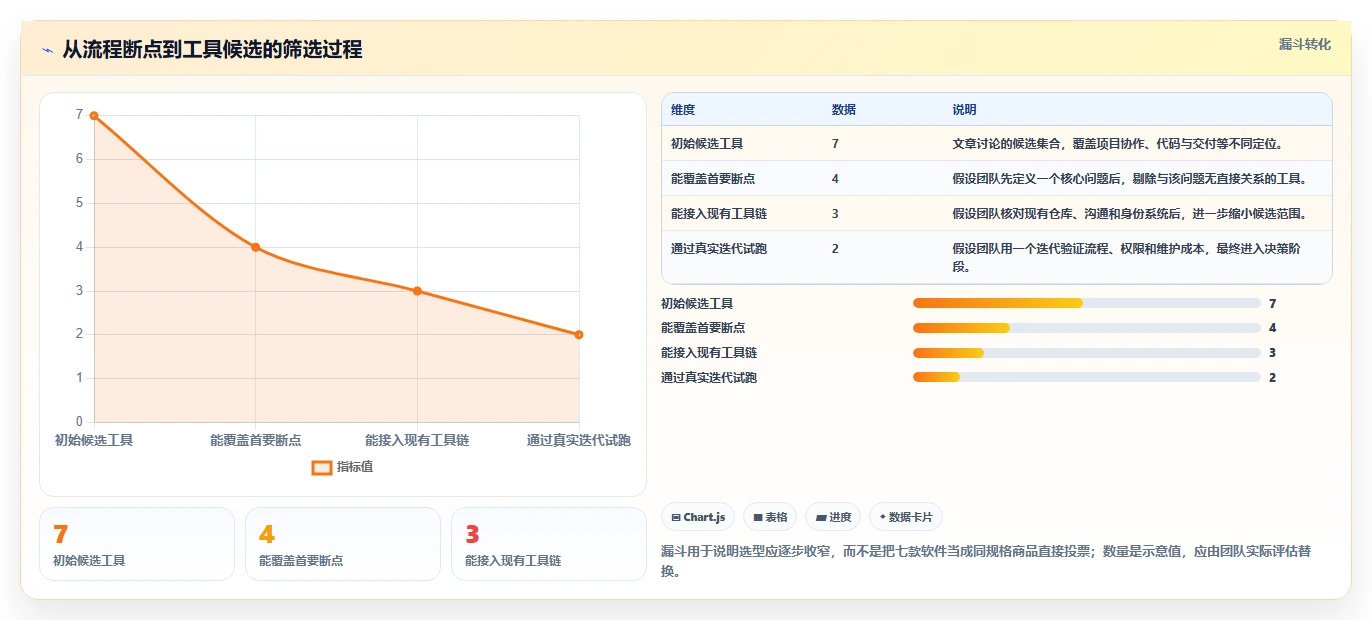Click the progress list label 能覆盖首要断点
The width and height of the screenshot is (1372, 620).
[703, 328]
